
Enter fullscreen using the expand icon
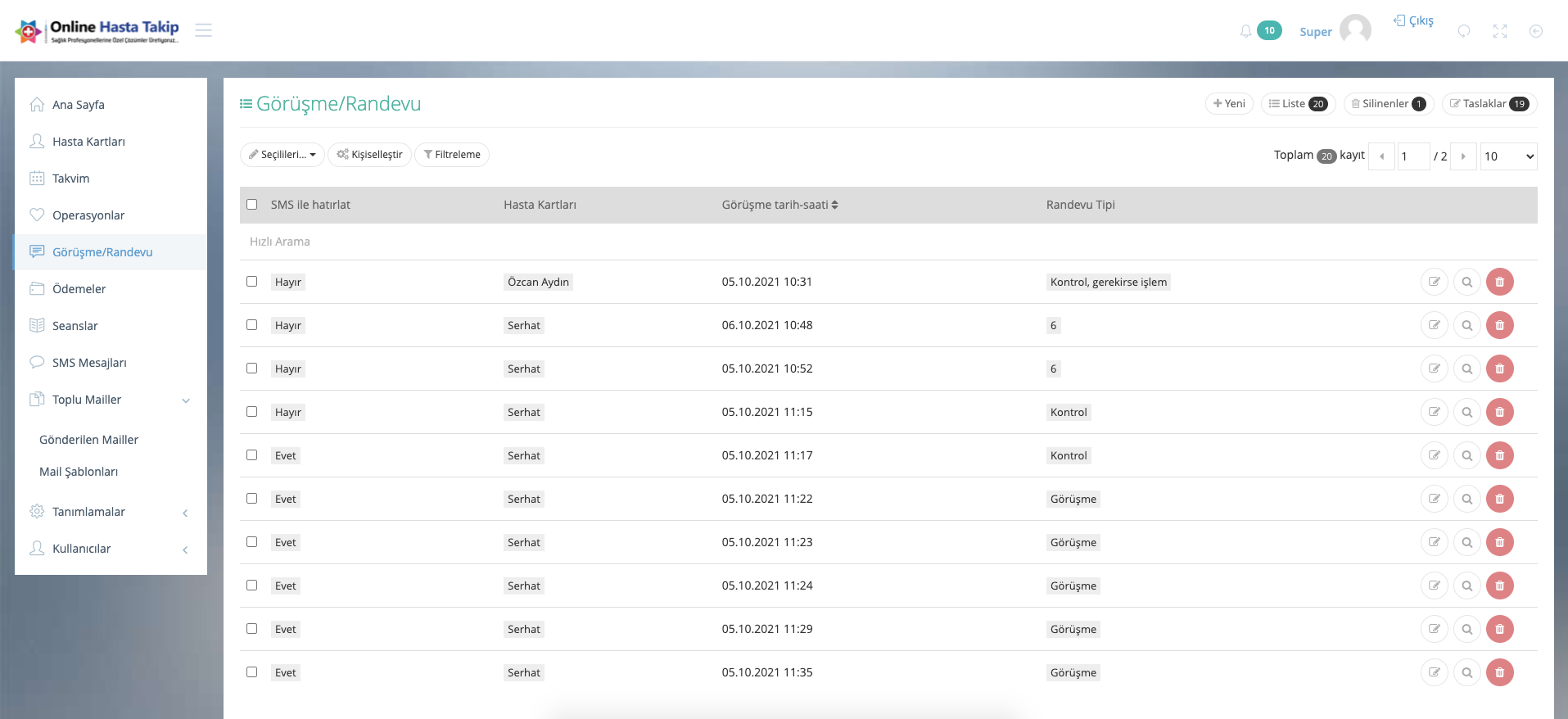1499,31
